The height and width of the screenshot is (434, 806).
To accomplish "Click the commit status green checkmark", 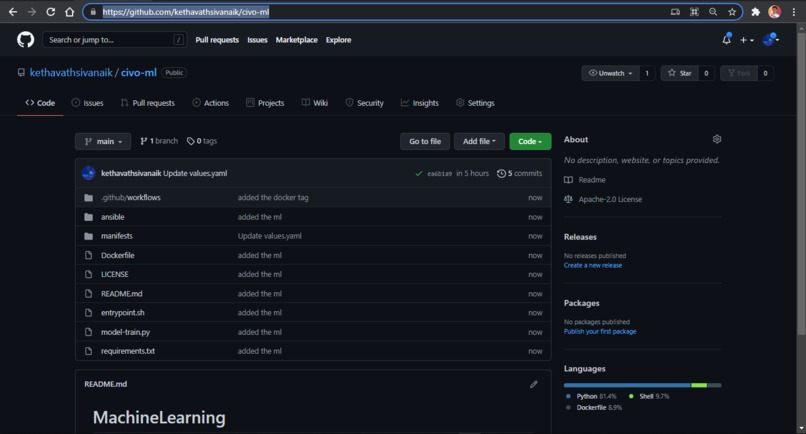I will 418,173.
